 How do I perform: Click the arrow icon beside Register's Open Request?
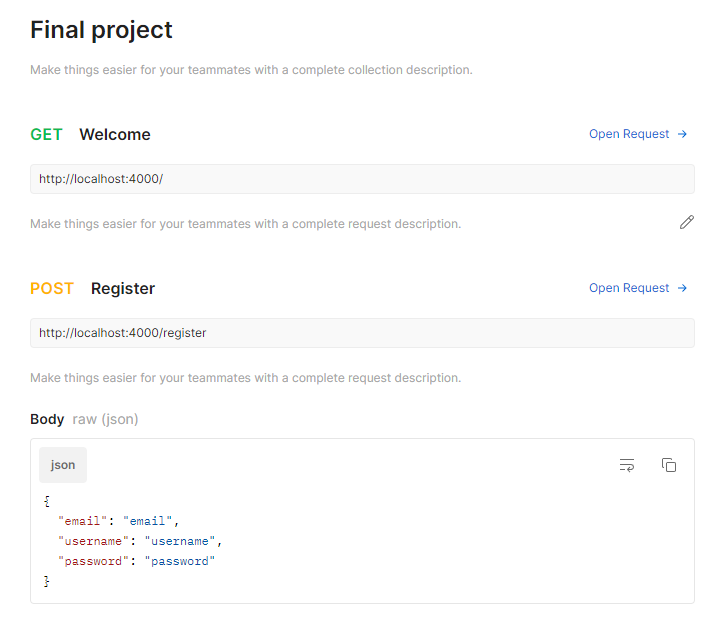pyautogui.click(x=683, y=288)
